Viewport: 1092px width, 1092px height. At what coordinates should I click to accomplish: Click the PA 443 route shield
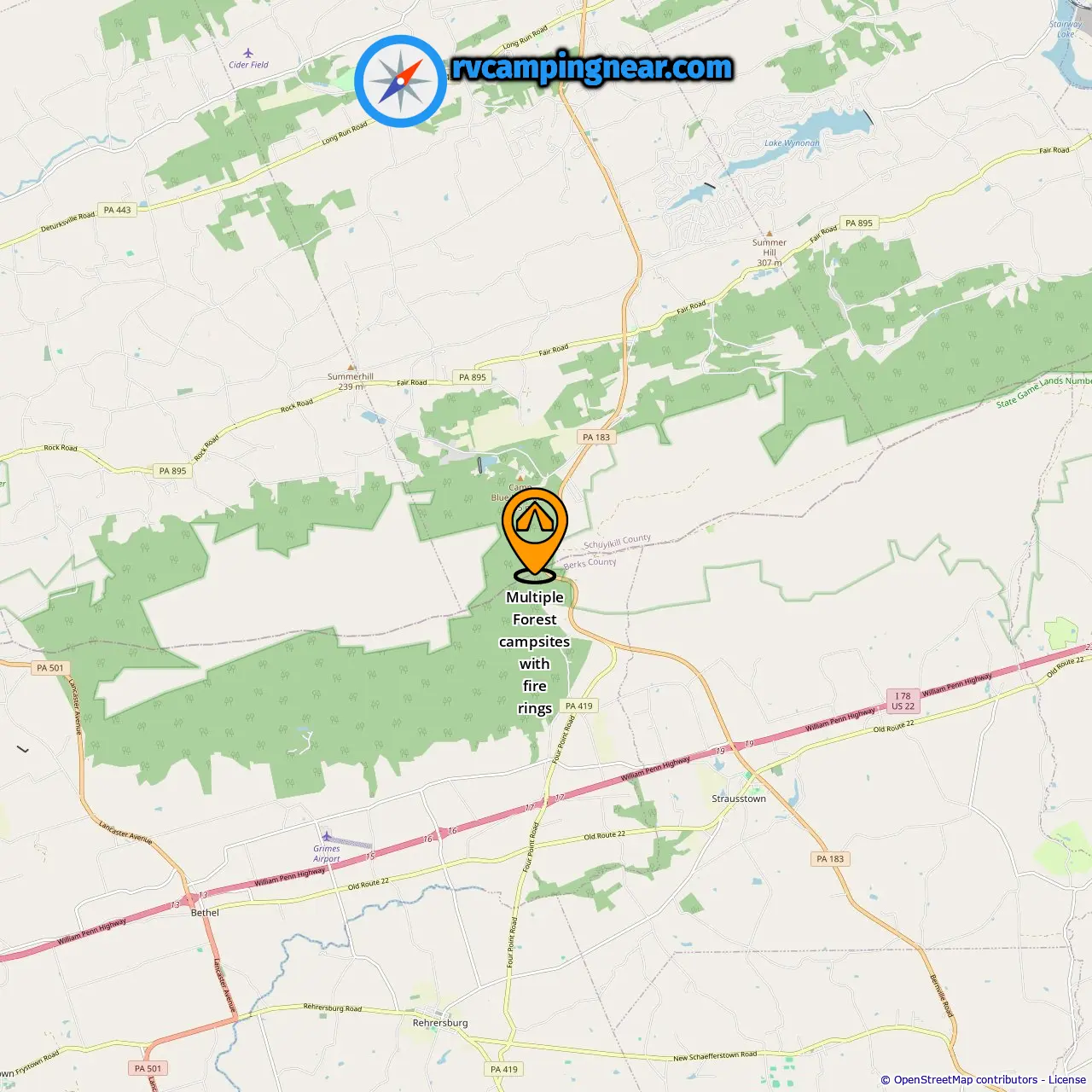[118, 210]
